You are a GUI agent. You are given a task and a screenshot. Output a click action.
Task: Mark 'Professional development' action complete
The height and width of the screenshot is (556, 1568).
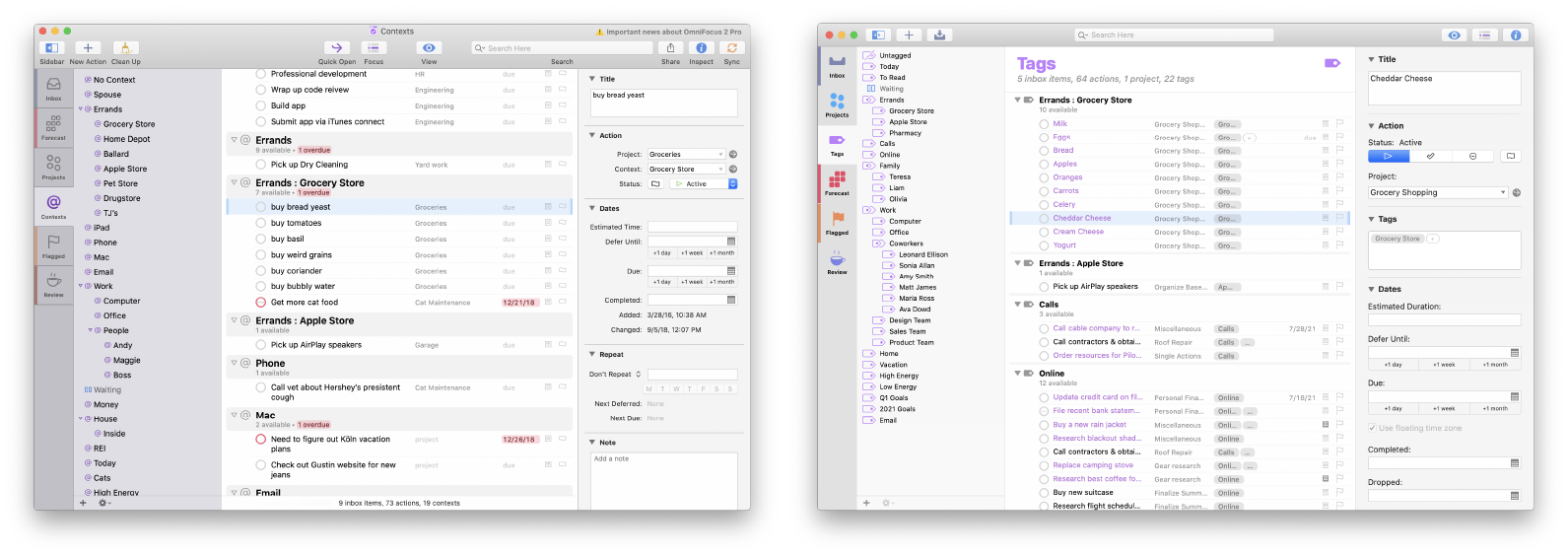point(261,74)
